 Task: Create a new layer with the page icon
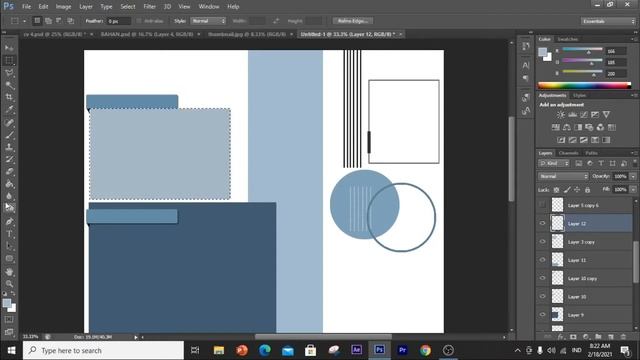pos(611,337)
